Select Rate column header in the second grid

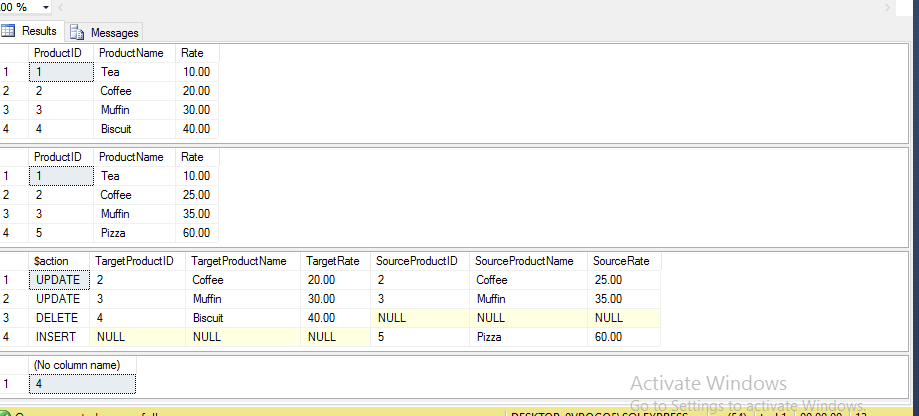click(x=193, y=157)
